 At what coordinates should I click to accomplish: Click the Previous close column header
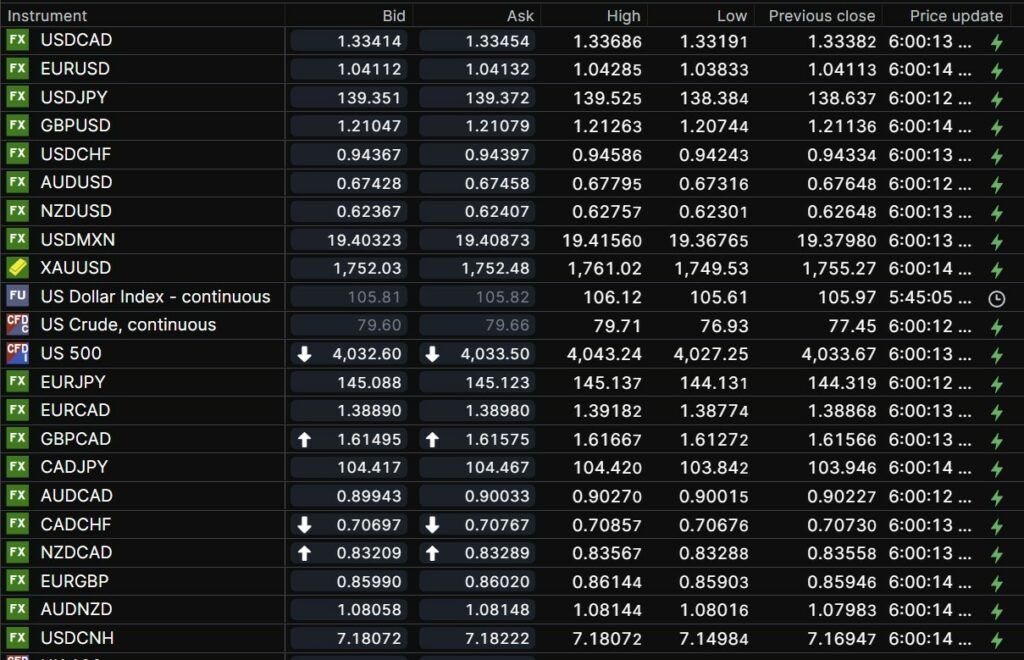pyautogui.click(x=821, y=16)
